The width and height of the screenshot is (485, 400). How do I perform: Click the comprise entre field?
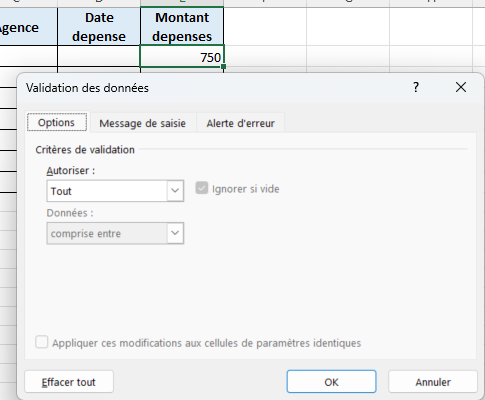[107, 233]
